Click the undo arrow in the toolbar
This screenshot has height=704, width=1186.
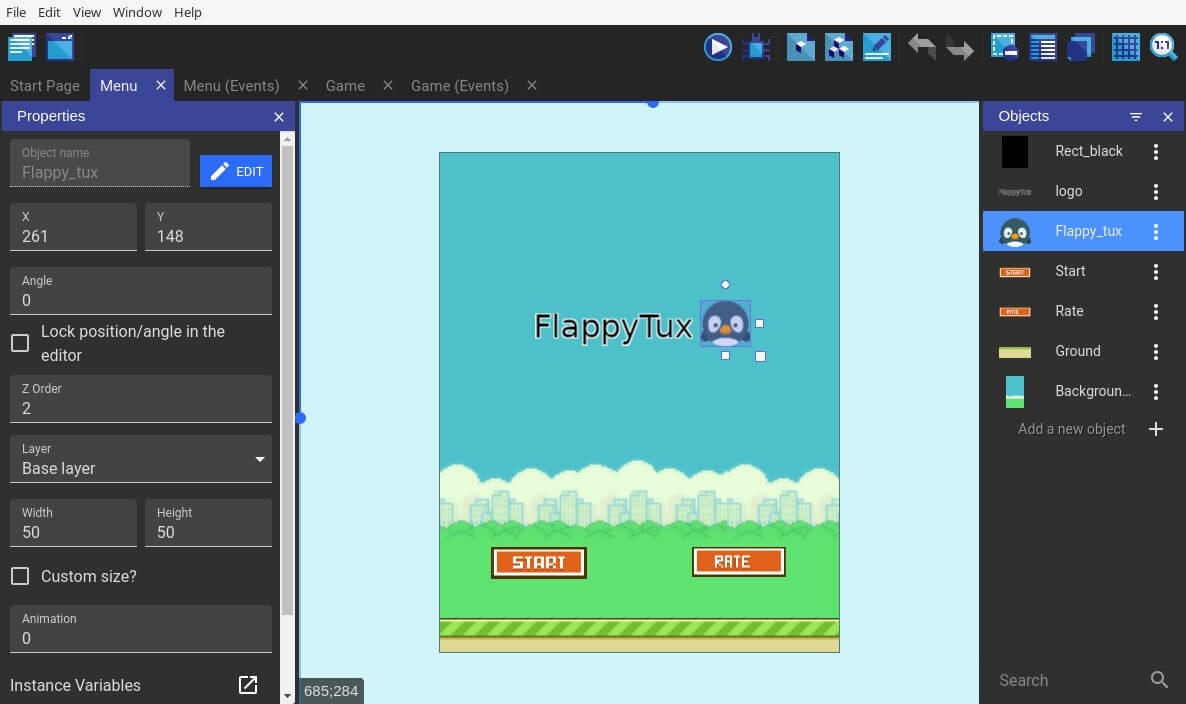click(x=922, y=46)
